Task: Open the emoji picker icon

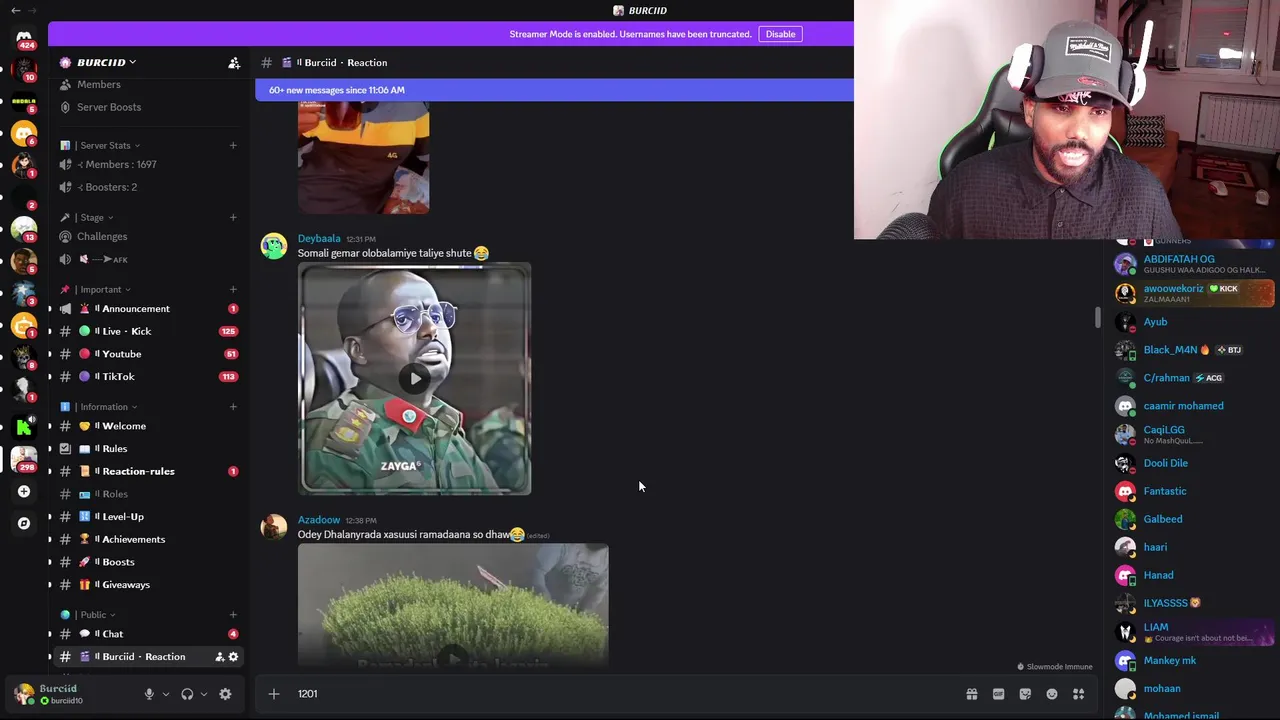Action: [x=1052, y=694]
